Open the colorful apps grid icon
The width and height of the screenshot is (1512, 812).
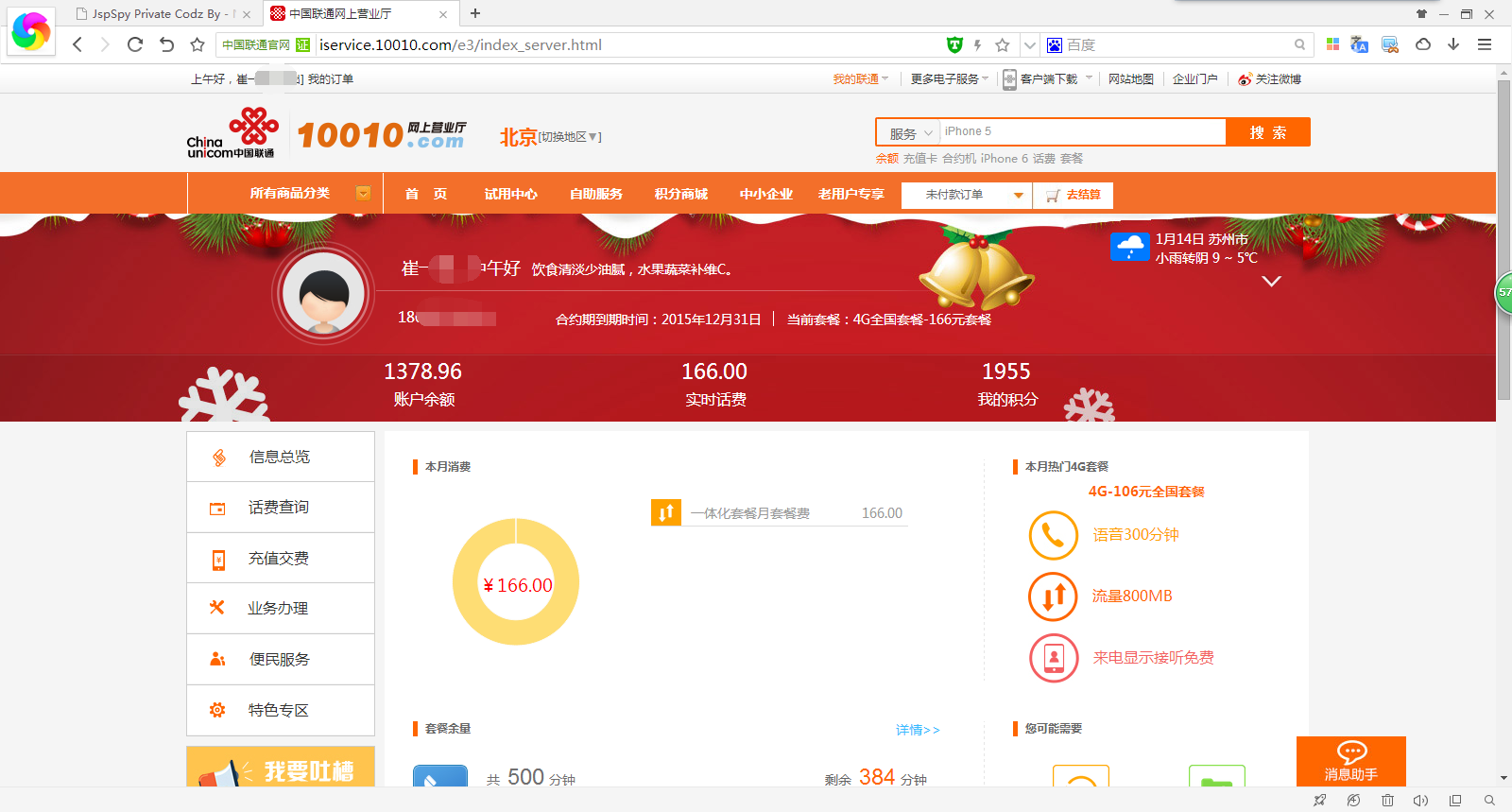click(1332, 44)
